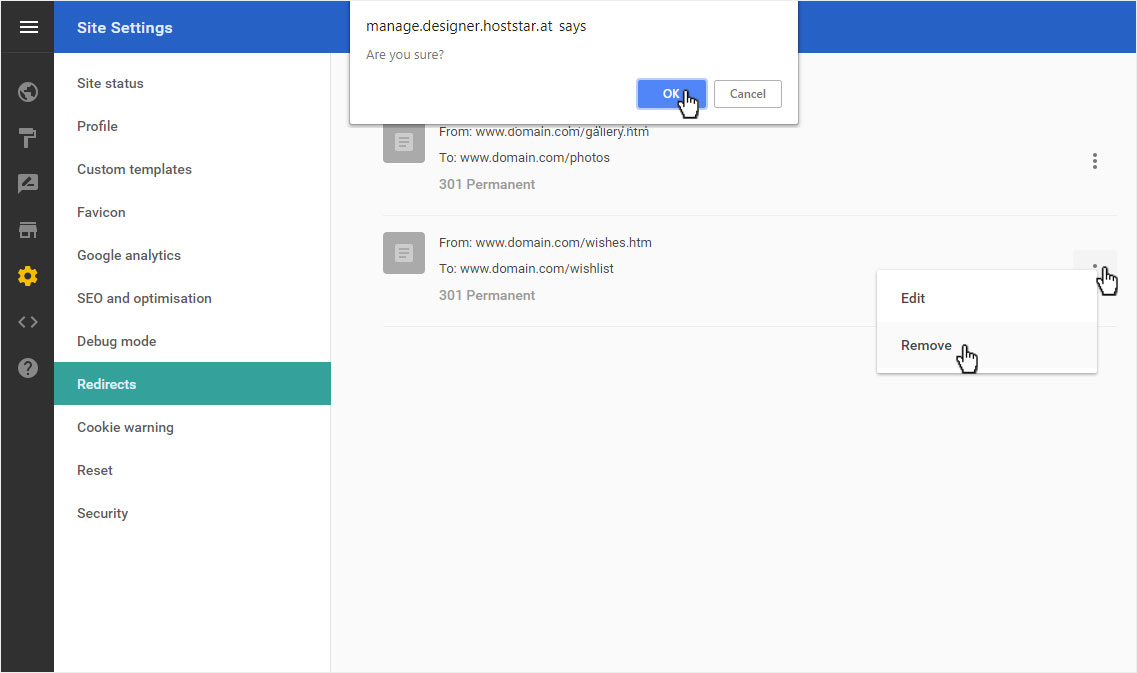
Task: Select the paint roller design icon
Action: coord(28,138)
